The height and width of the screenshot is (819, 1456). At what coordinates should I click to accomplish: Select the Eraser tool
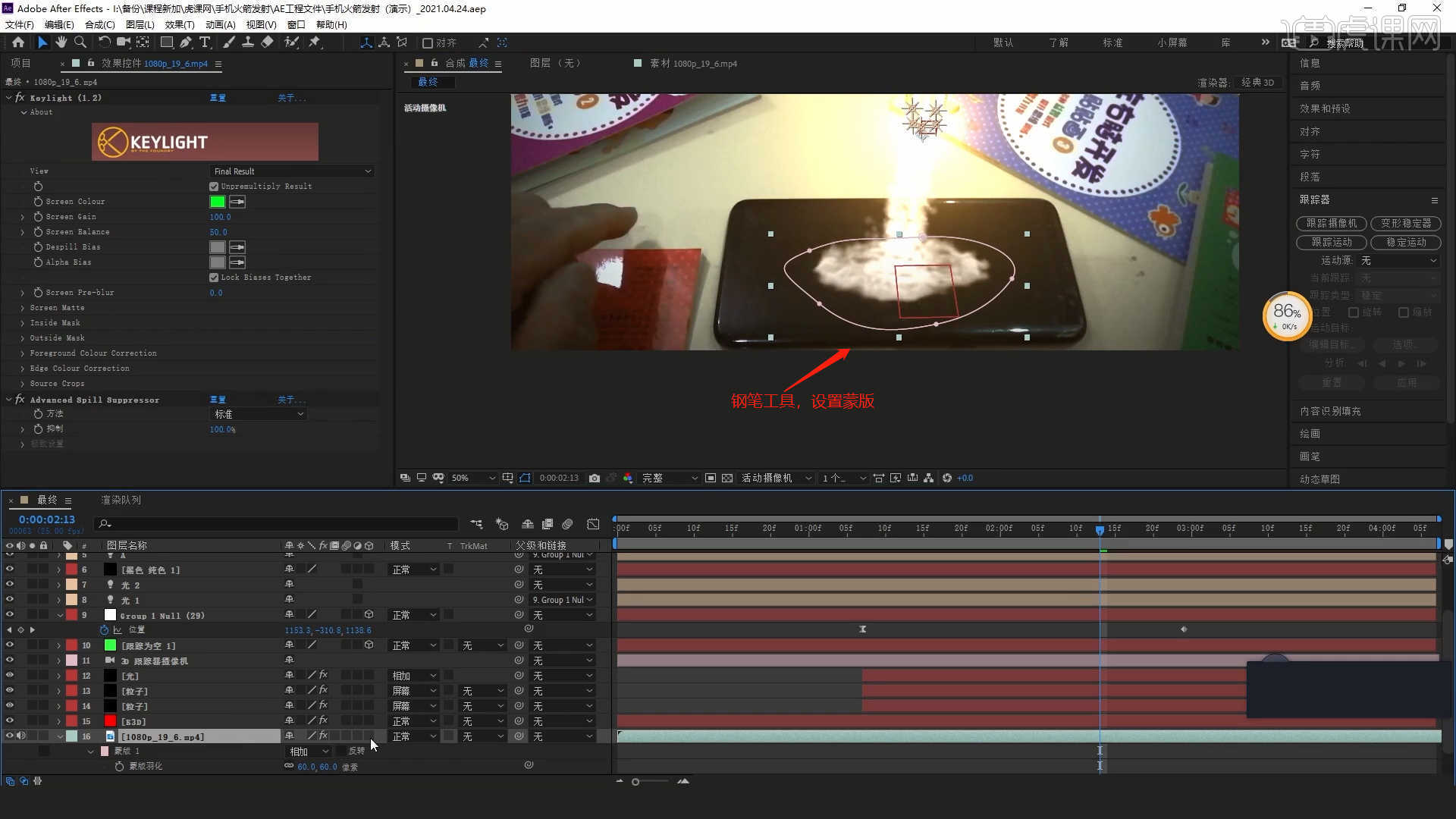click(x=267, y=42)
